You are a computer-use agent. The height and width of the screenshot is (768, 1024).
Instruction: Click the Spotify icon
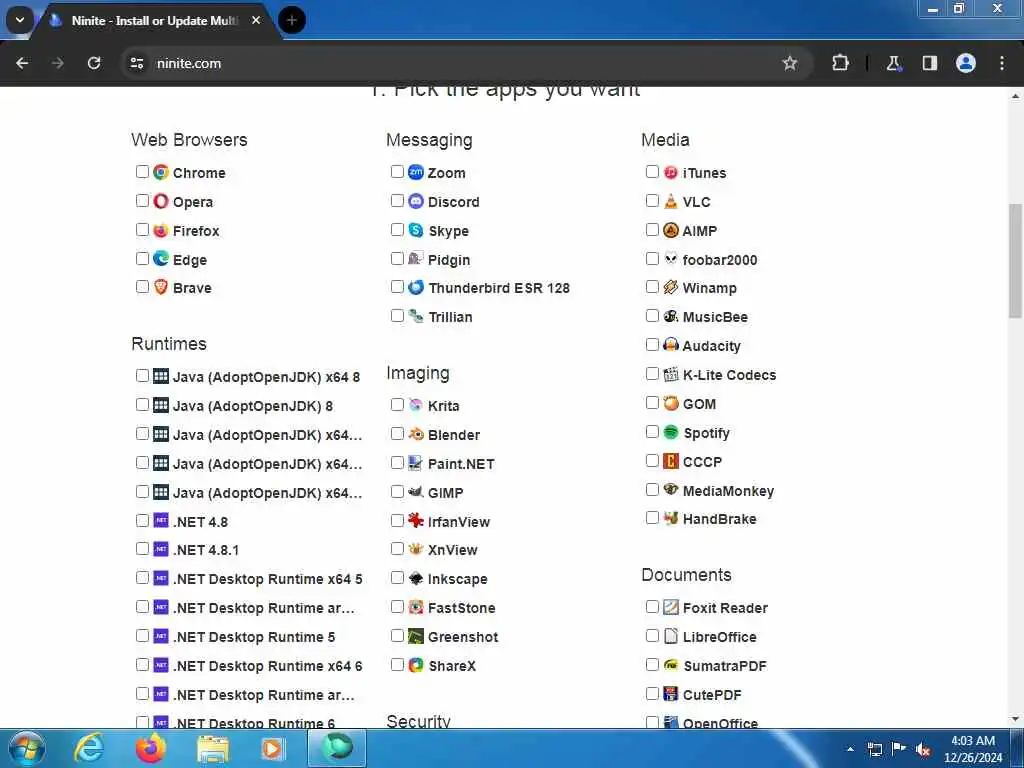[x=671, y=432]
